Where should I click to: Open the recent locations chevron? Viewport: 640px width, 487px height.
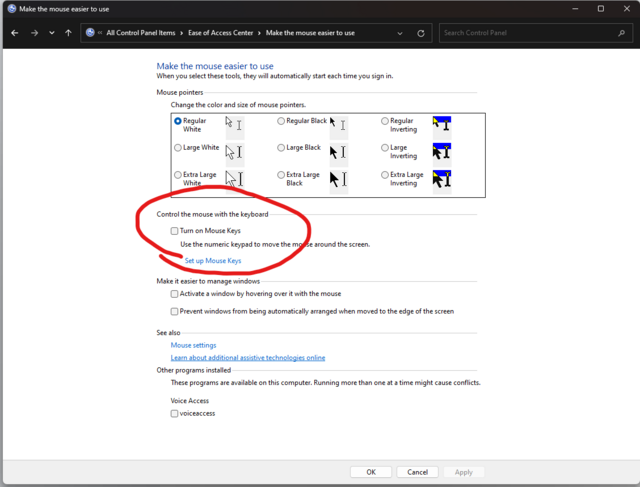point(51,33)
